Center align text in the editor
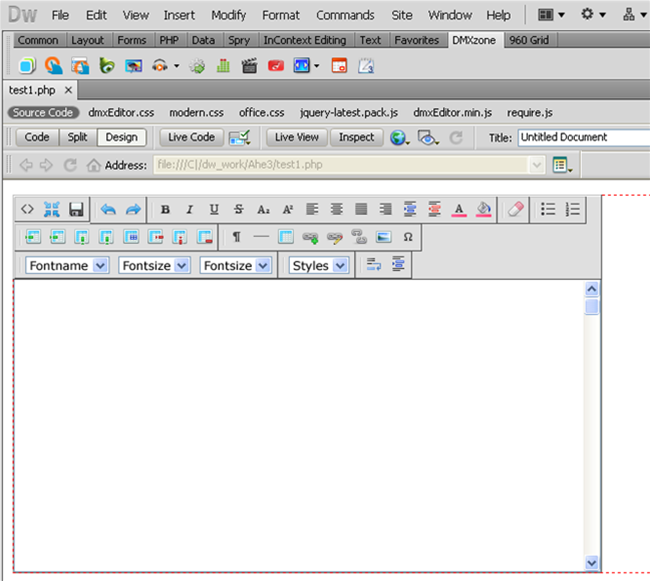 point(337,209)
